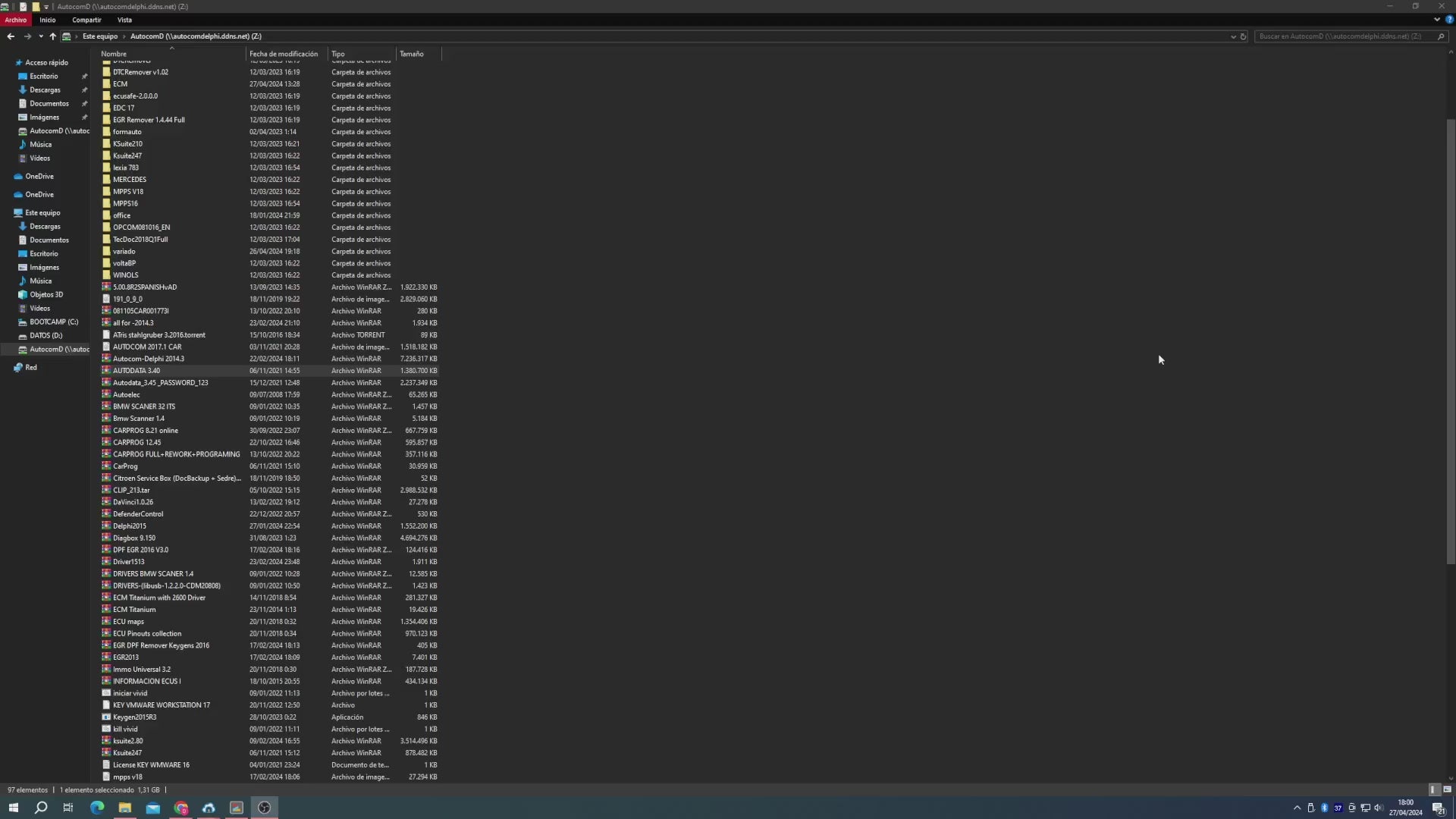This screenshot has width=1456, height=819.
Task: Click the Forward navigation arrow
Action: pyautogui.click(x=27, y=36)
